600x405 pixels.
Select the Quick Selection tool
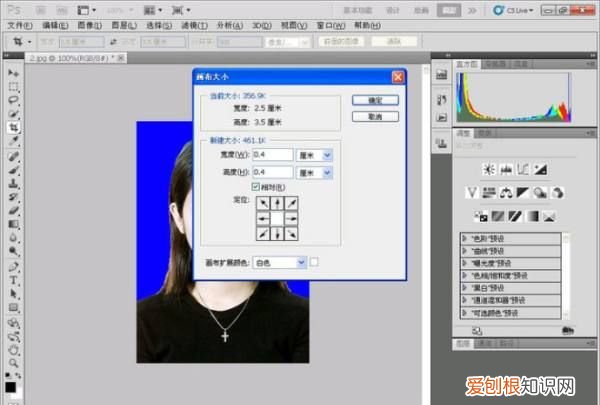pyautogui.click(x=13, y=114)
